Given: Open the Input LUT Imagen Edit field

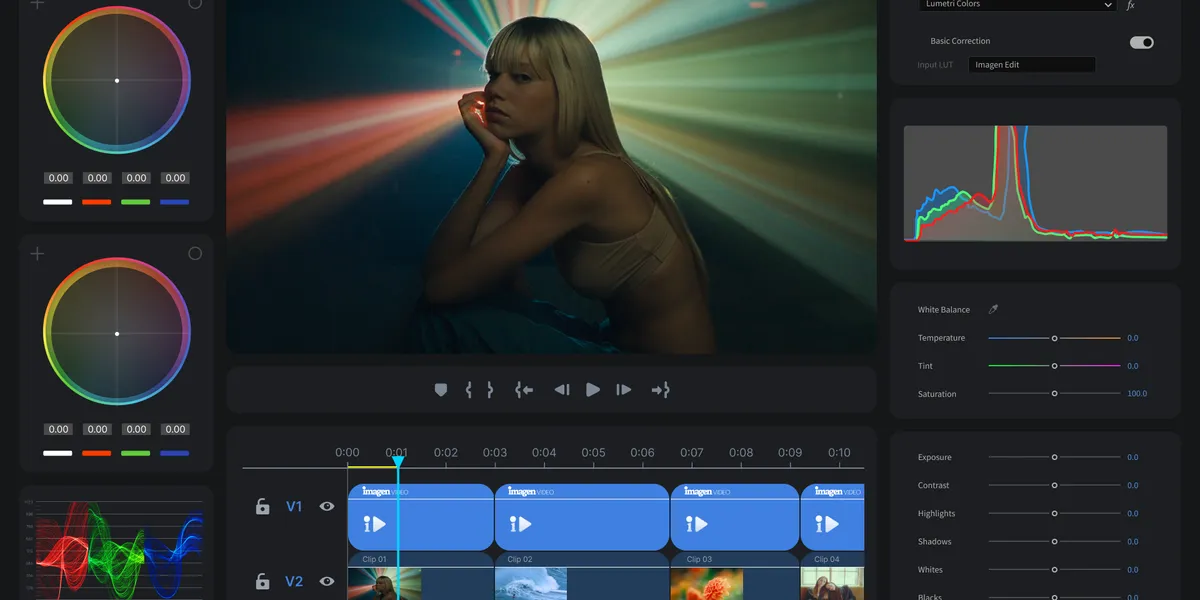Looking at the screenshot, I should coord(1031,65).
